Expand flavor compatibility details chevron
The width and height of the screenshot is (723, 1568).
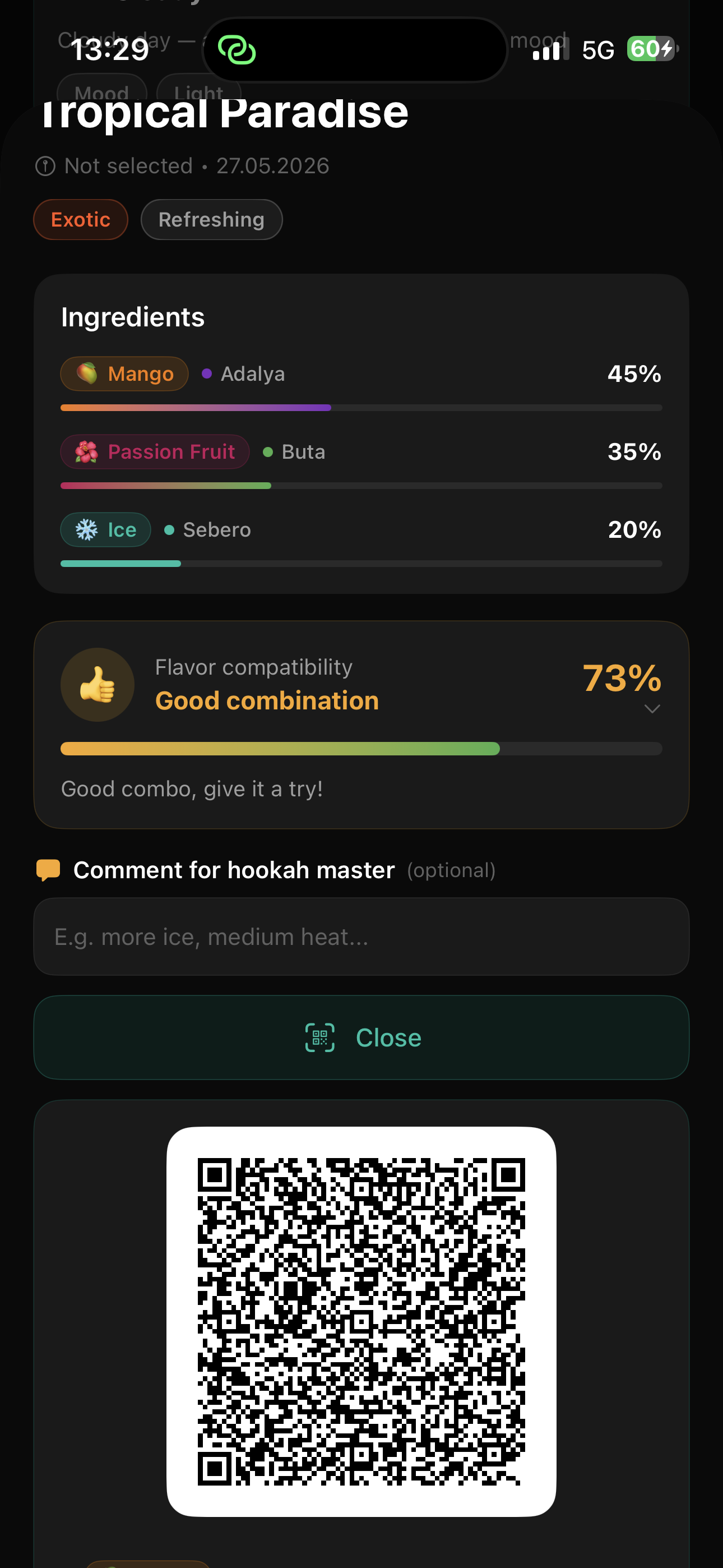[652, 709]
